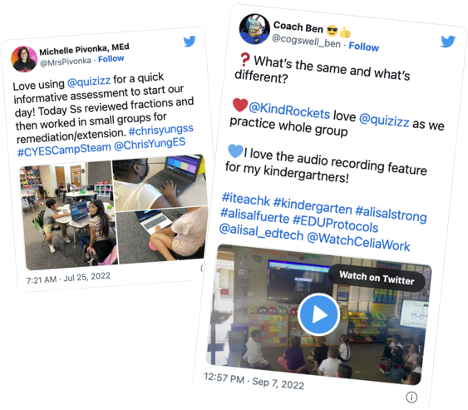Click the info icon below Coach Ben's tweet
468x410 pixels.
pyautogui.click(x=412, y=397)
